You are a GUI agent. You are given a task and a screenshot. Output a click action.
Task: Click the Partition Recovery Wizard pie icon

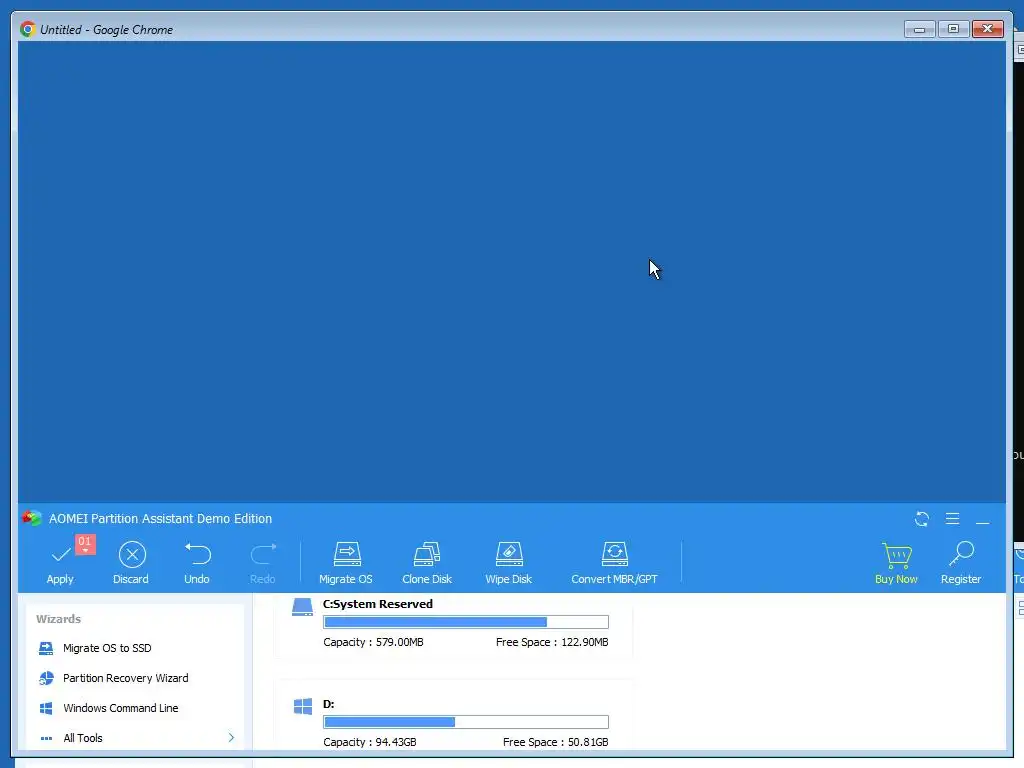[46, 679]
